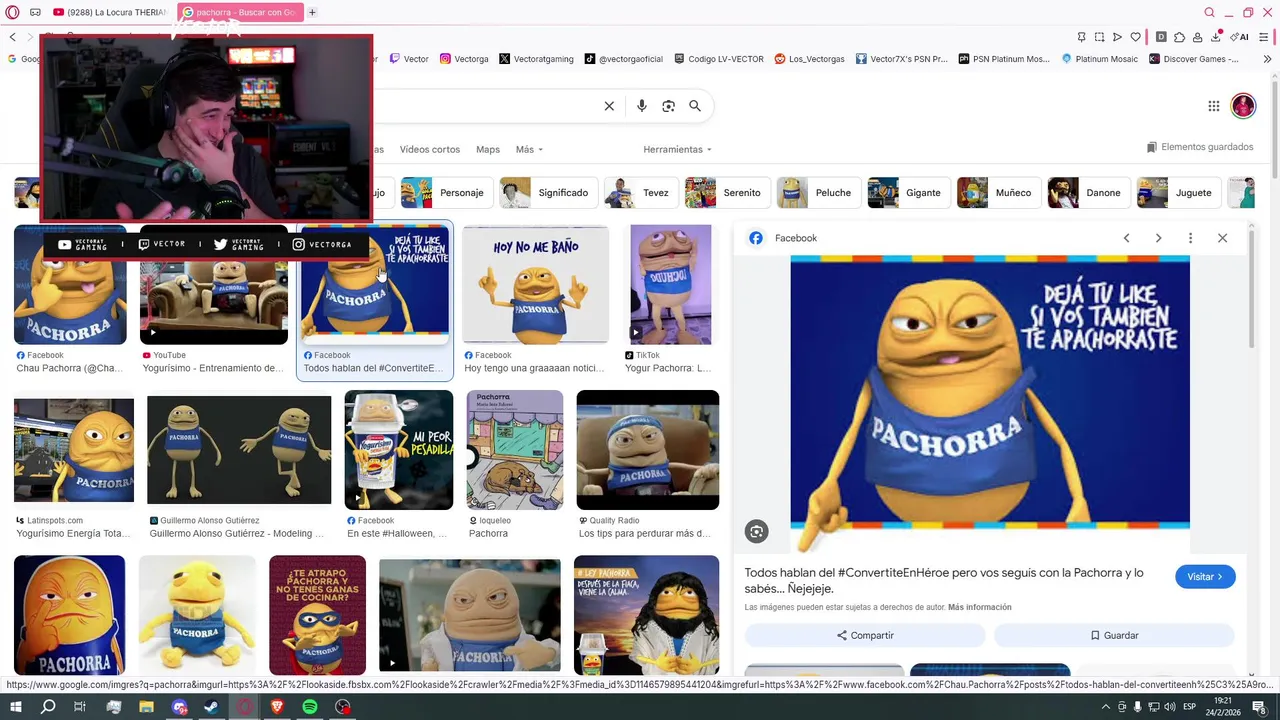Search this image with Lens overlay button
The height and width of the screenshot is (720, 1280).
tap(757, 532)
